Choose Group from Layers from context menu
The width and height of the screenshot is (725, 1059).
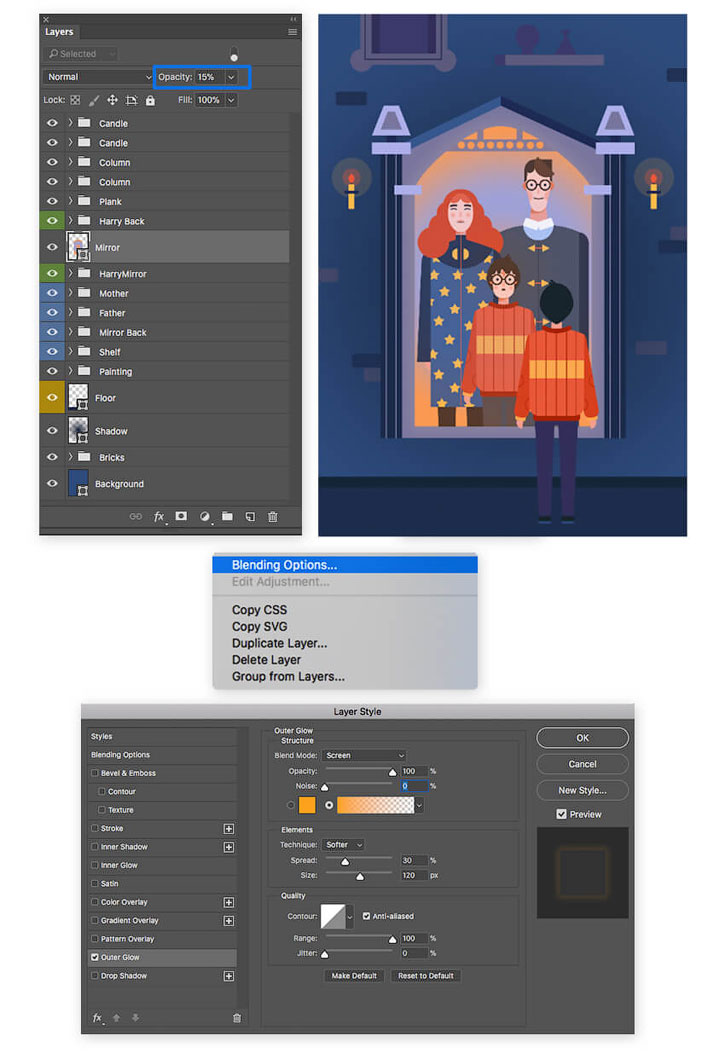pos(289,677)
